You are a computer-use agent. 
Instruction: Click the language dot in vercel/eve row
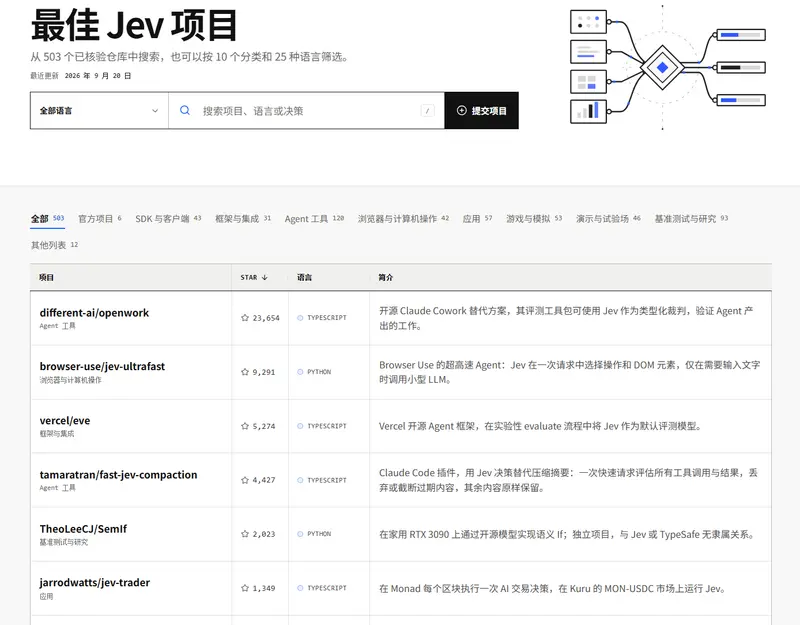coord(301,426)
